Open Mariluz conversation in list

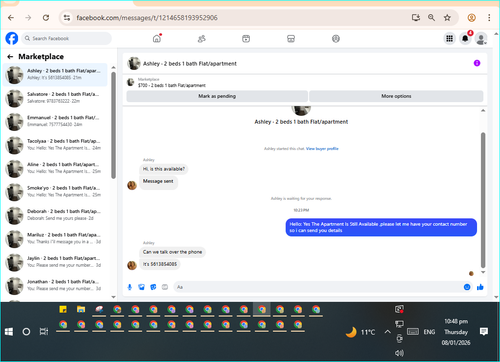55,239
